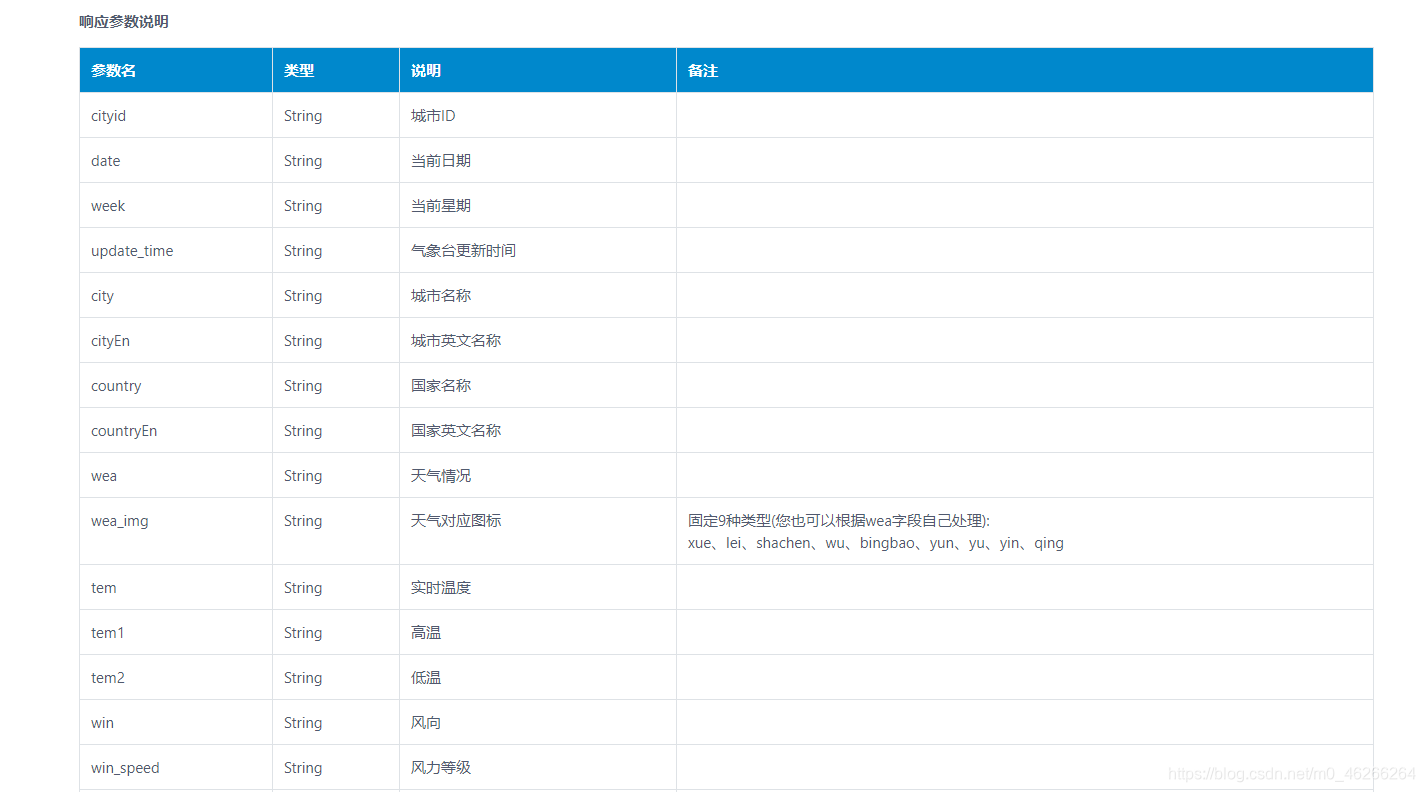Viewport: 1425px width, 792px height.
Task: Click the 'String' type in the cityid row
Action: (x=303, y=116)
